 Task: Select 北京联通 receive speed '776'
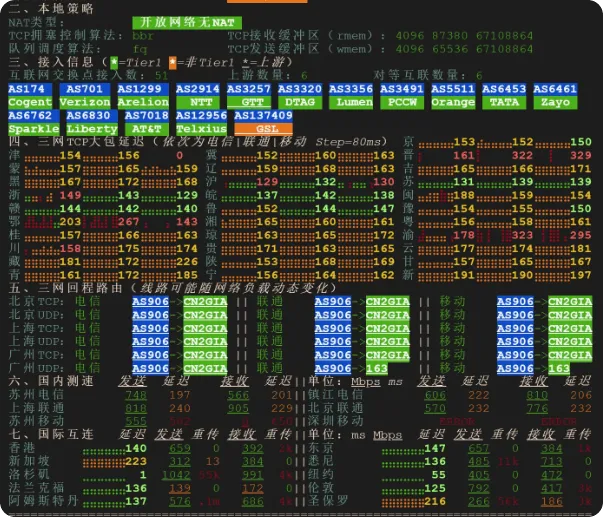point(537,408)
